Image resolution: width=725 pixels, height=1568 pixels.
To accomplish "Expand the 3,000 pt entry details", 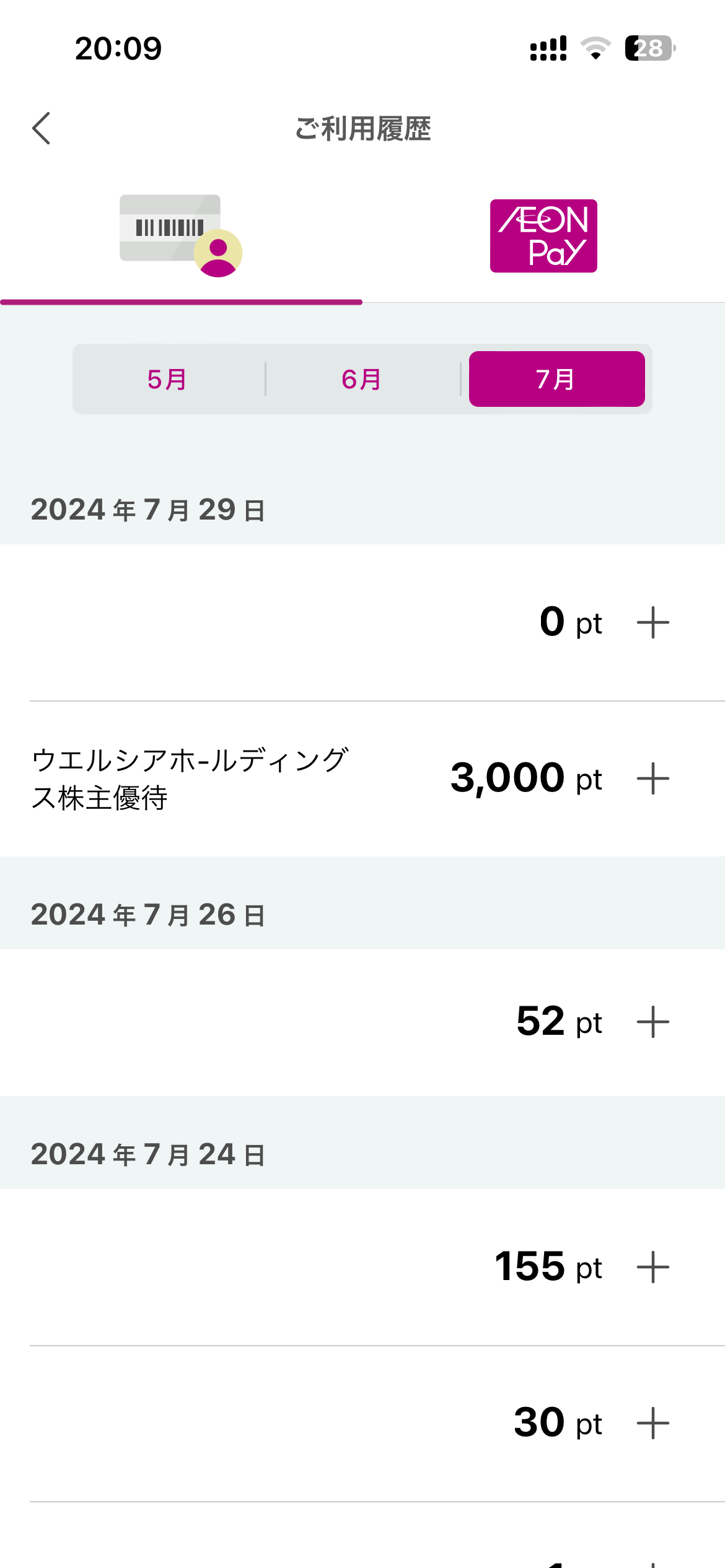I will (653, 778).
